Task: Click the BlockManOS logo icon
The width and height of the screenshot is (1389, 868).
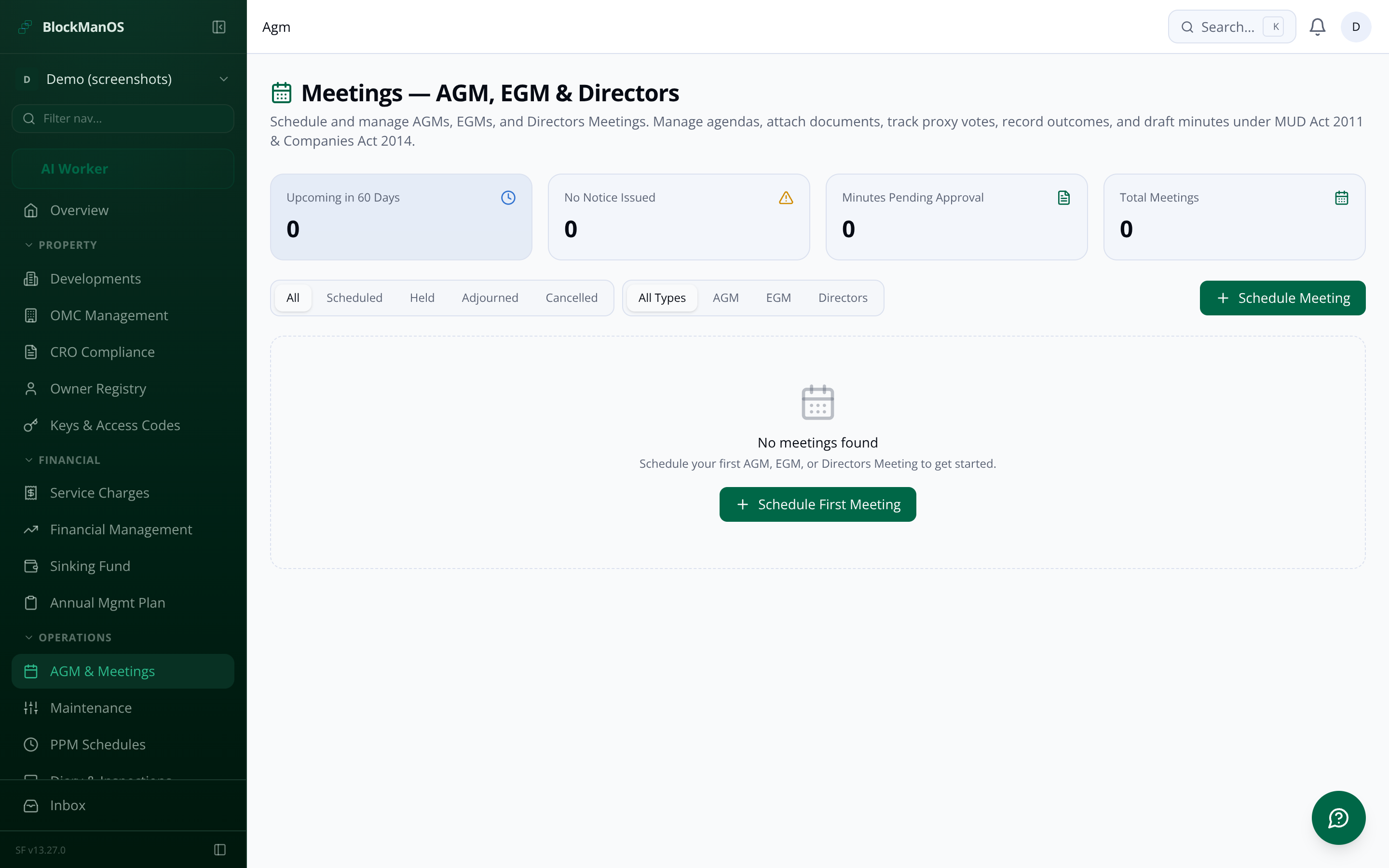Action: click(x=25, y=27)
